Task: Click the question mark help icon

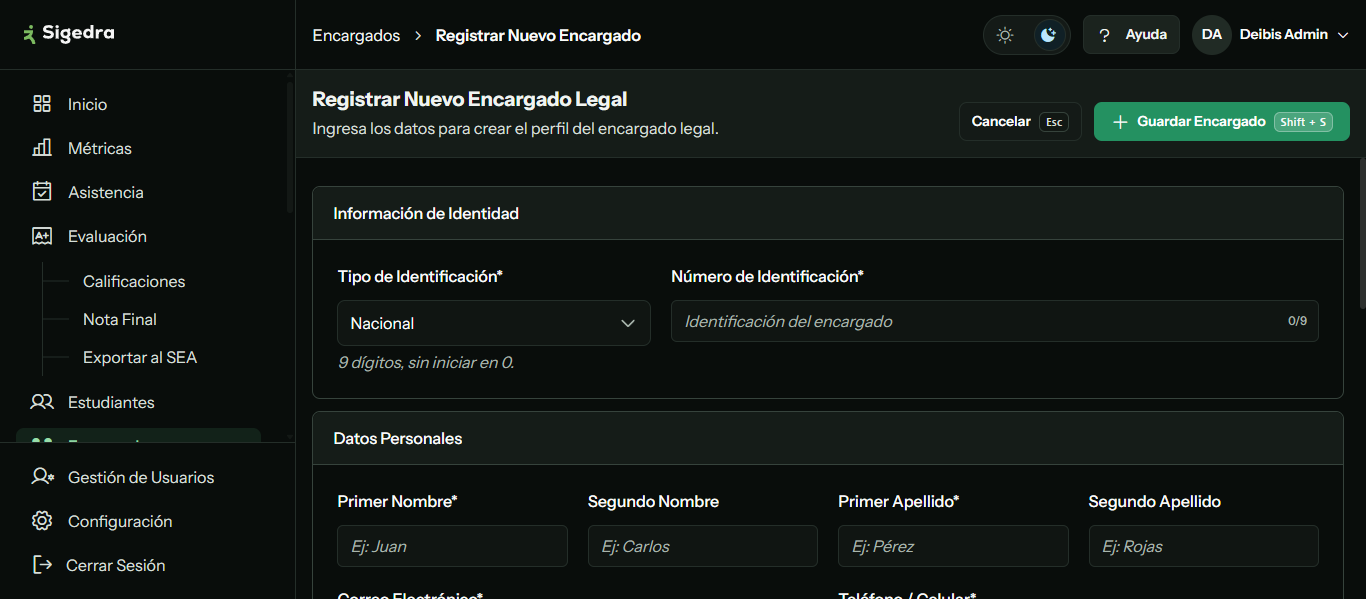Action: pyautogui.click(x=1104, y=35)
